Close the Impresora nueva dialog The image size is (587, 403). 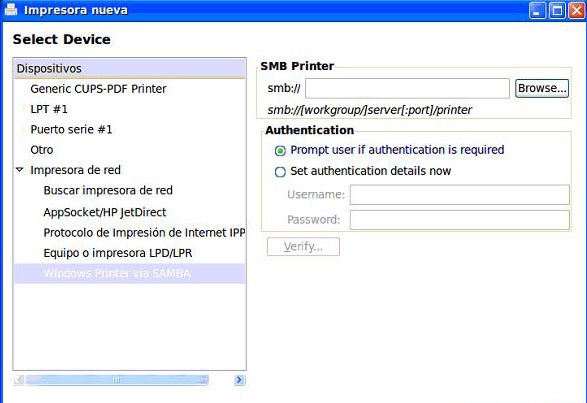[x=577, y=10]
